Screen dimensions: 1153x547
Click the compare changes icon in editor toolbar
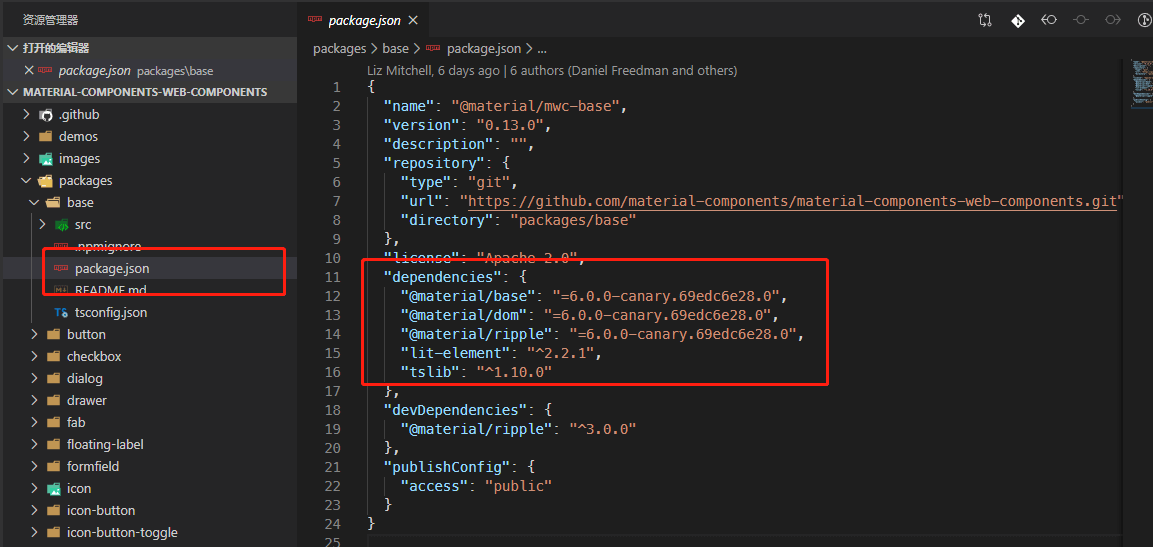tap(985, 20)
